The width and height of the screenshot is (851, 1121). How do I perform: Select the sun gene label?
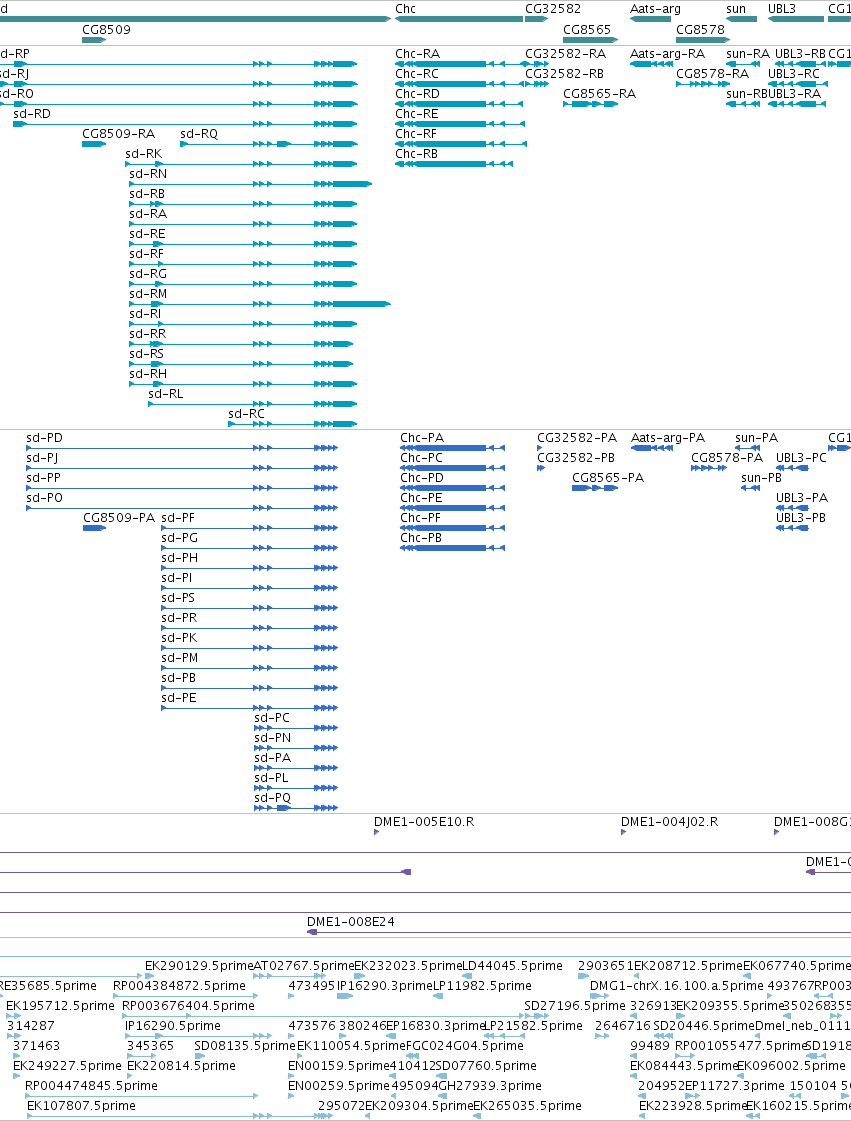tap(736, 9)
